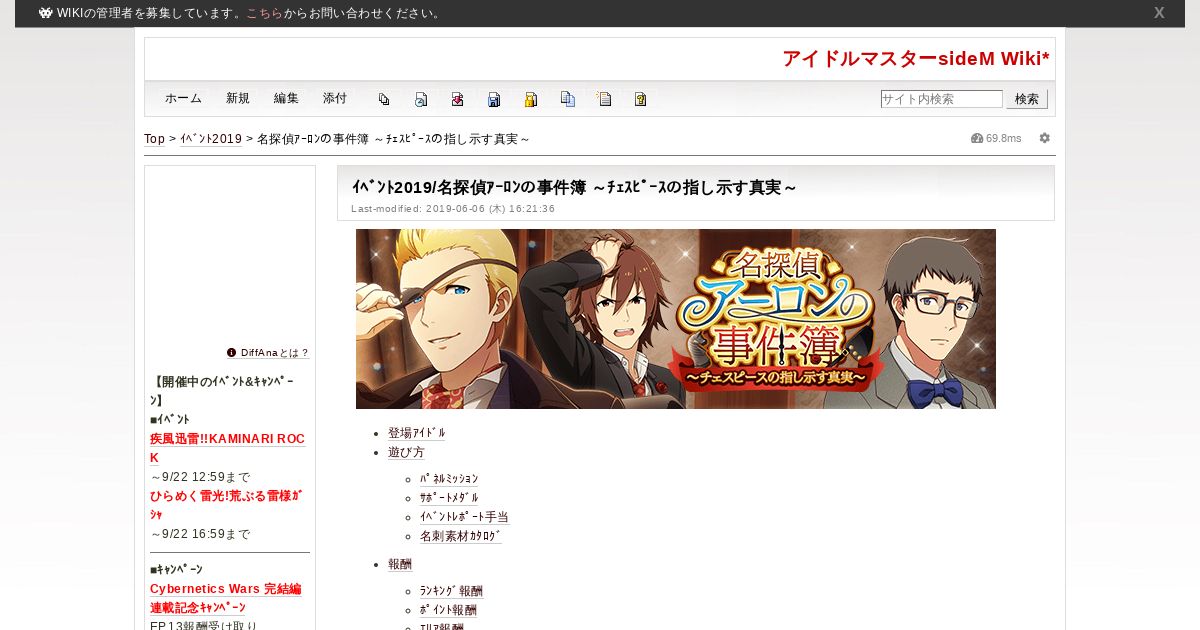
Task: Click the speed gauge icon beside 69.8ms
Action: pyautogui.click(x=977, y=138)
